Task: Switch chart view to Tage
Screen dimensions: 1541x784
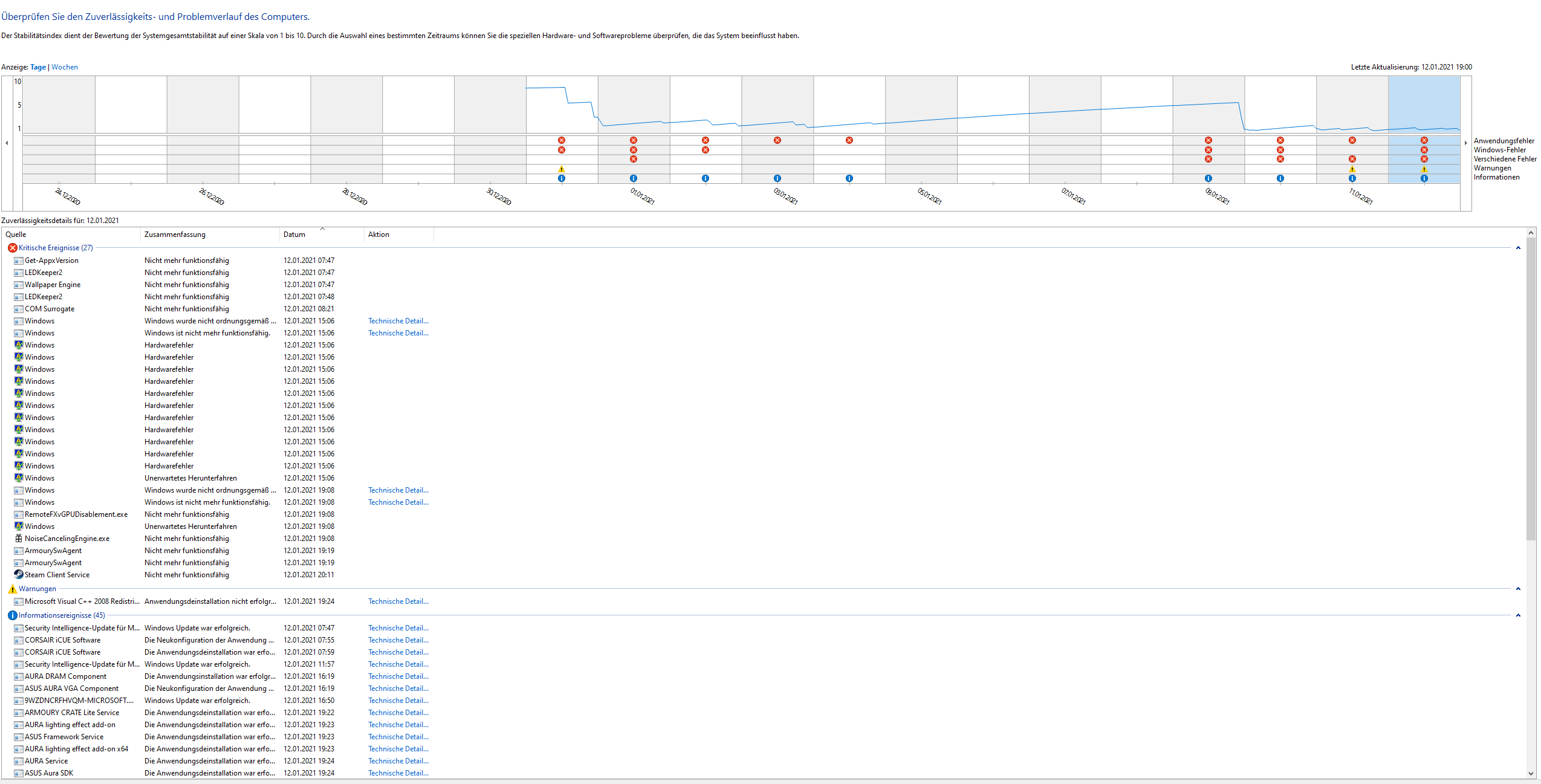Action: [38, 67]
